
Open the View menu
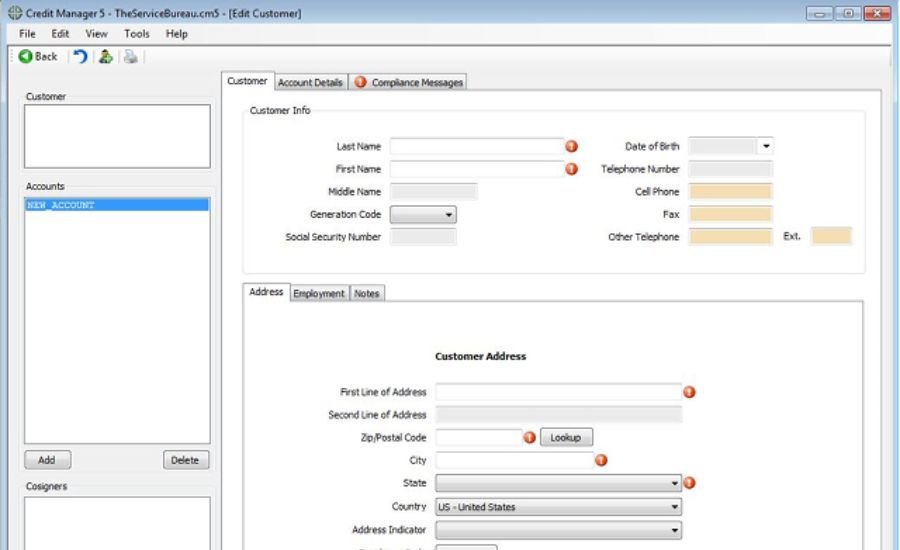[96, 34]
